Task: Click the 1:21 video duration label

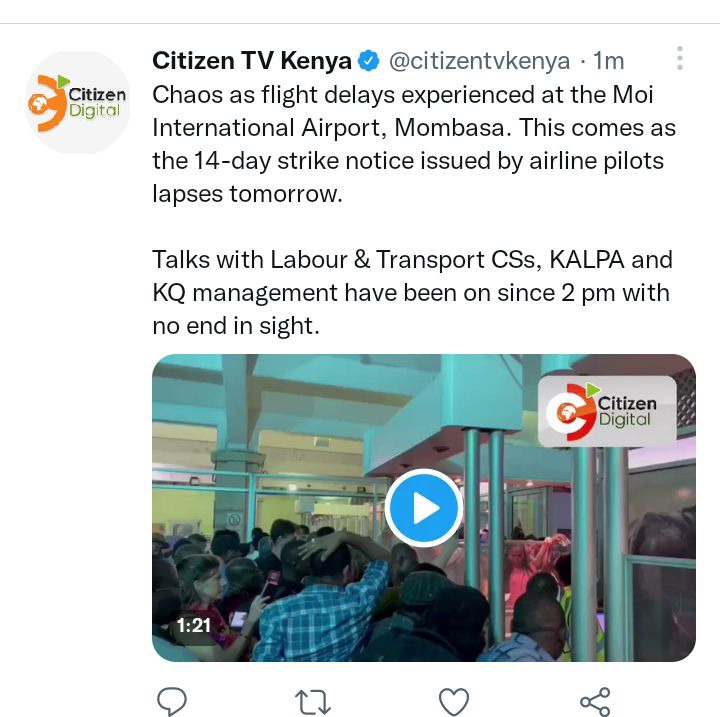Action: point(193,625)
